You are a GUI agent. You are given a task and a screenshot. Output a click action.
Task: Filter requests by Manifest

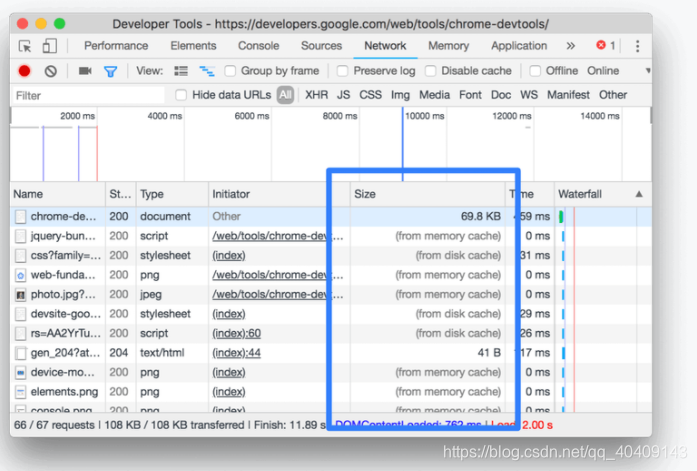[x=568, y=95]
